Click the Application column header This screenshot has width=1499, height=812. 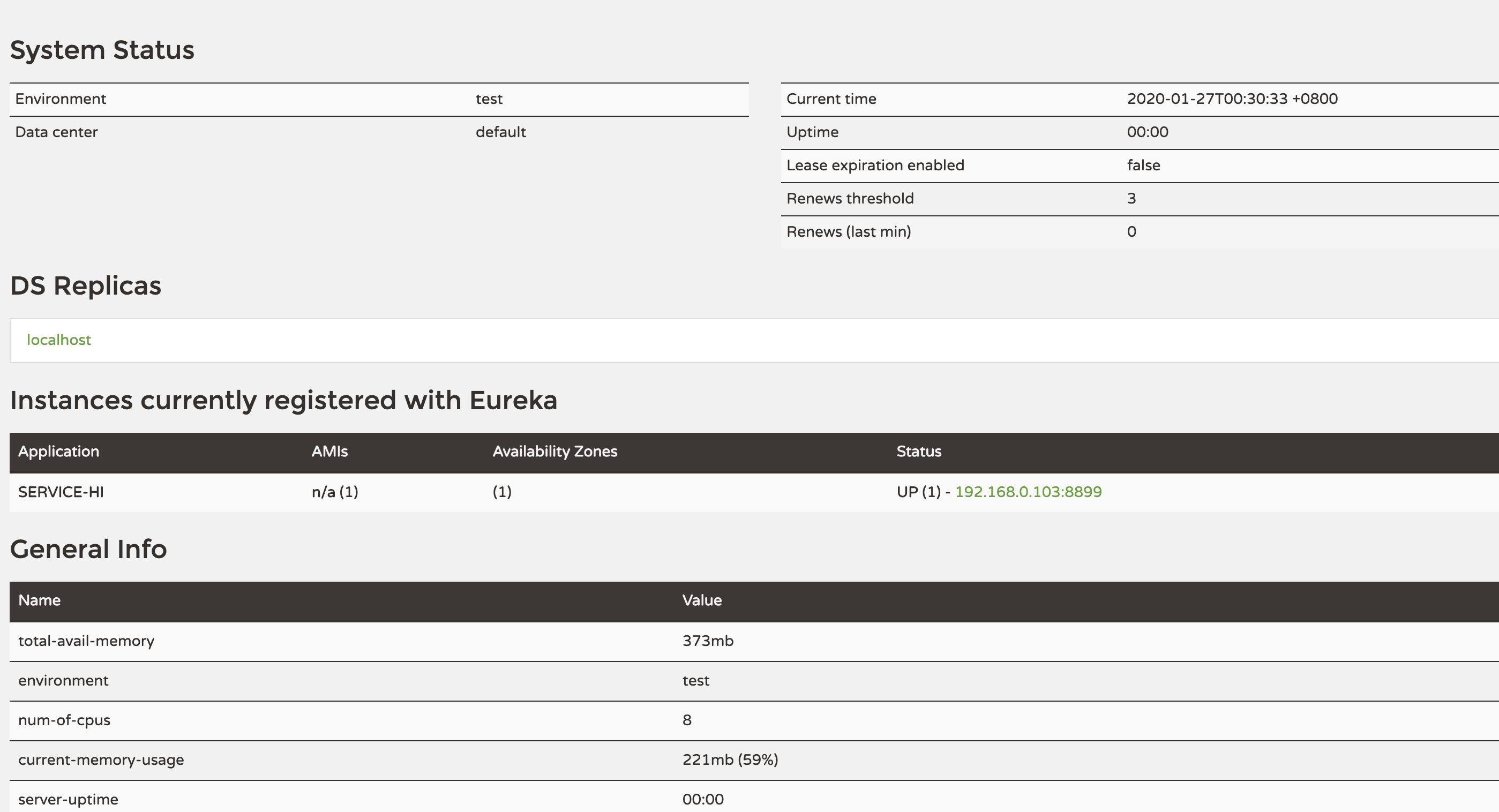click(59, 452)
